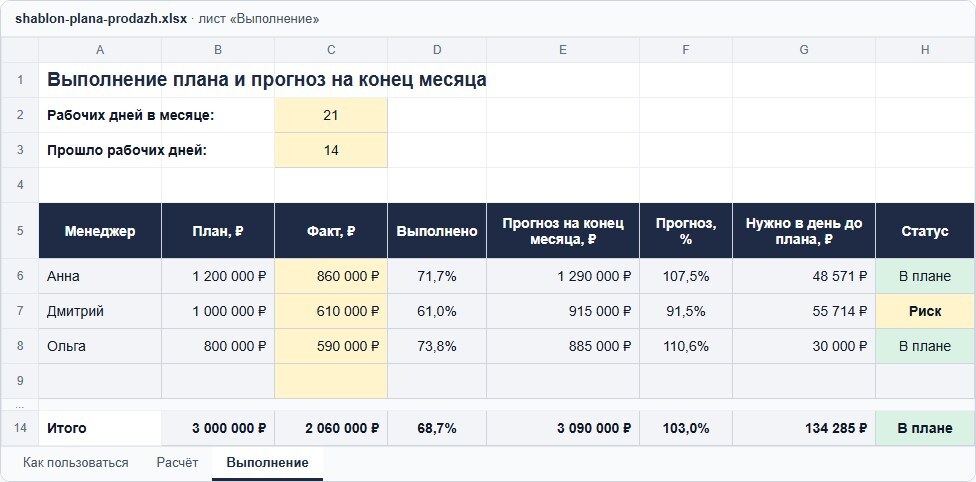Select Dmitry's plan cell 1 000 000 ₽

218,311
